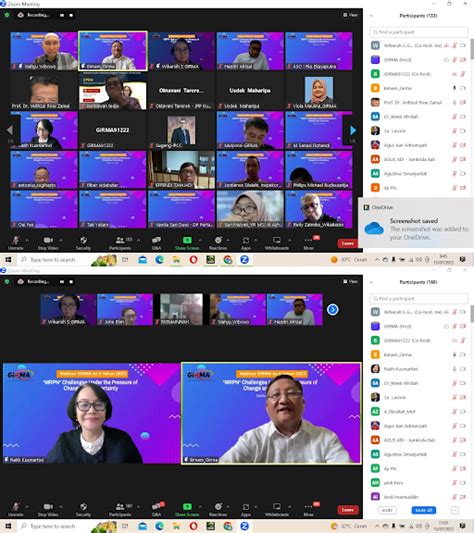Open Whiteboards in lower Zoom toolbar
The height and width of the screenshot is (533, 474).
277,509
